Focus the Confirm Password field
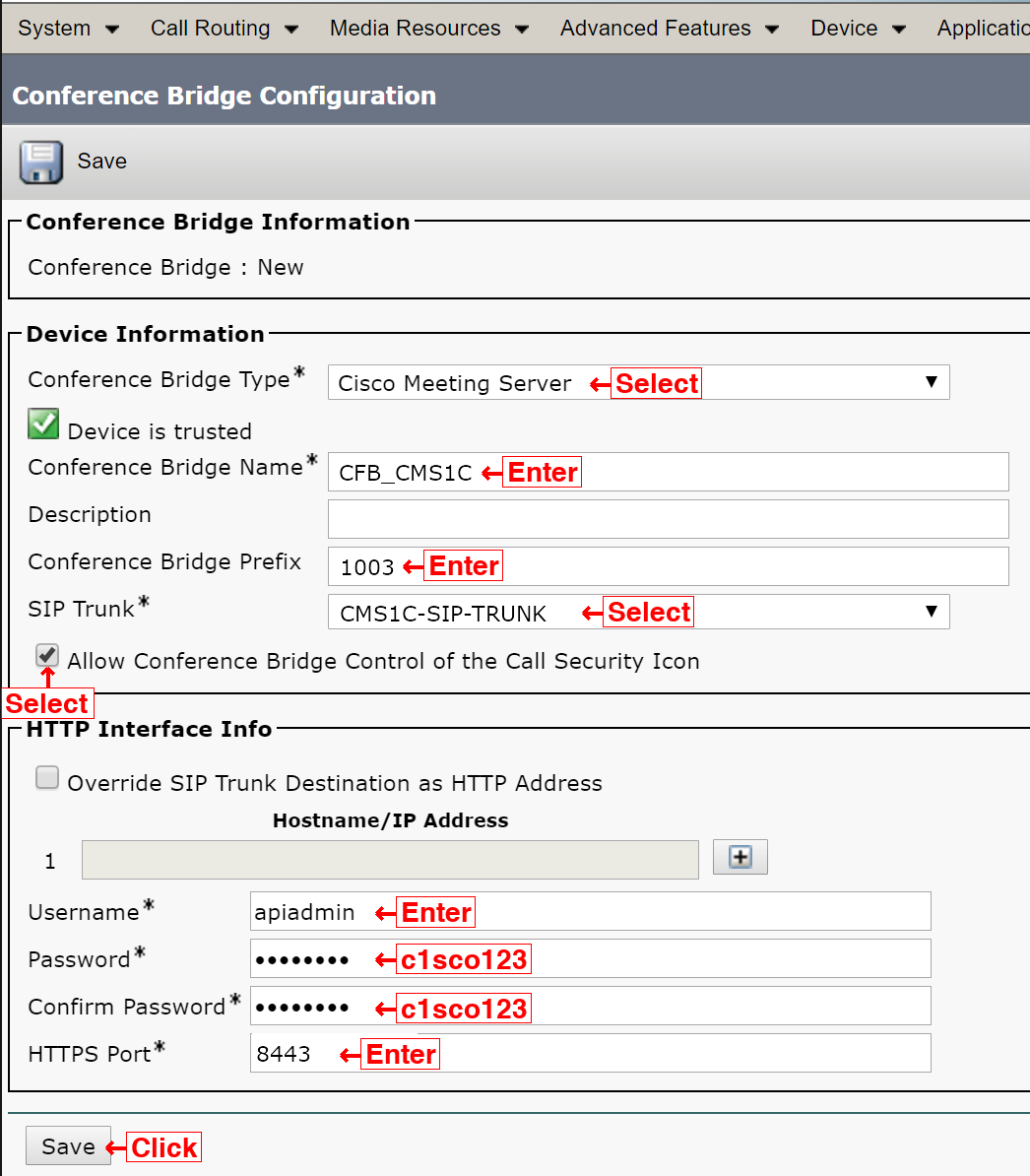 [591, 1006]
